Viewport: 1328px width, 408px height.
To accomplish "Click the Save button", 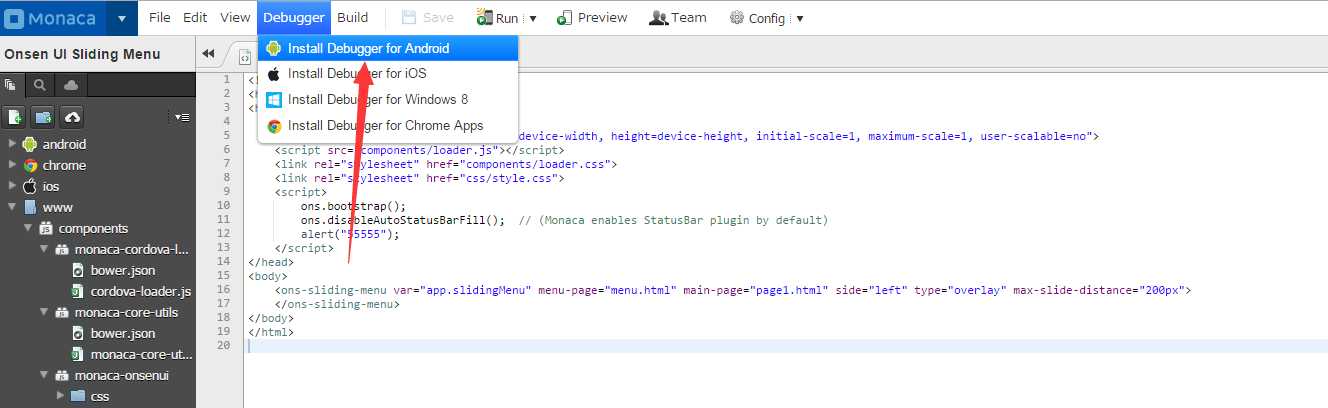I will (427, 18).
